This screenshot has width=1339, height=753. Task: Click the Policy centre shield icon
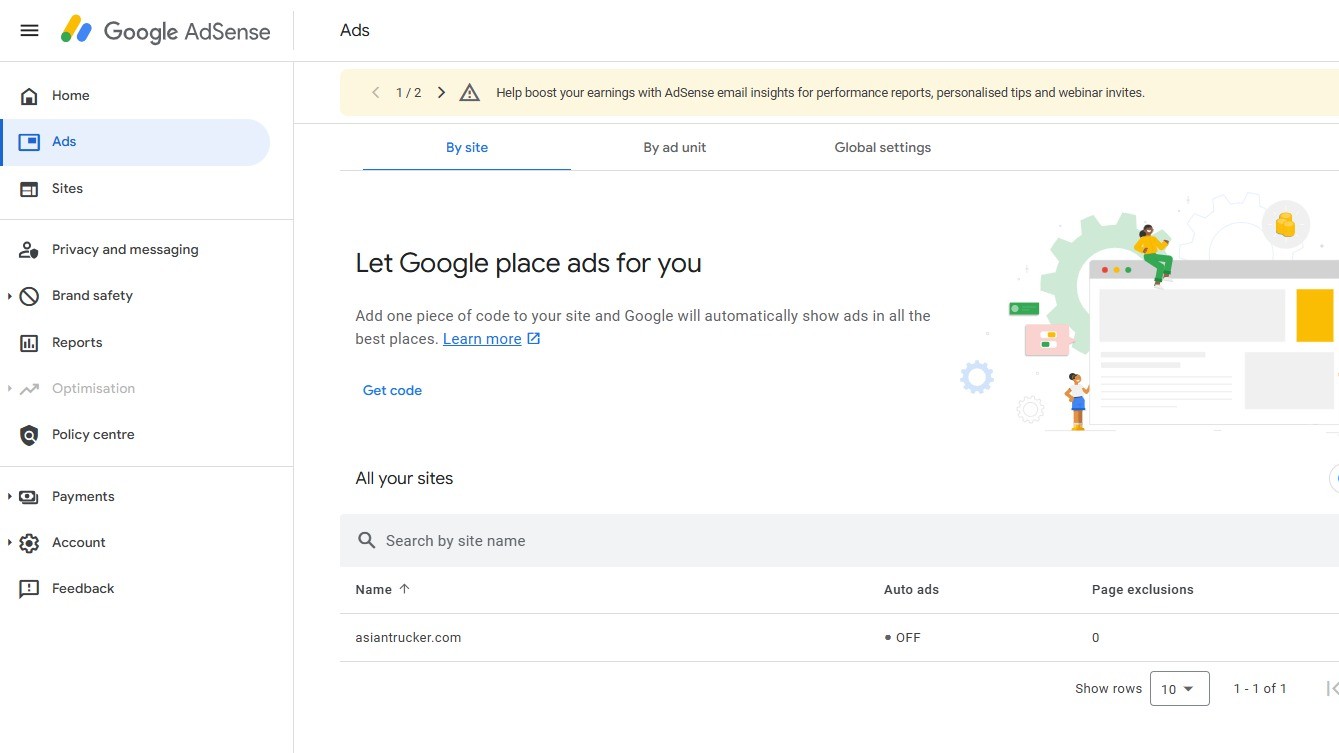click(x=29, y=435)
